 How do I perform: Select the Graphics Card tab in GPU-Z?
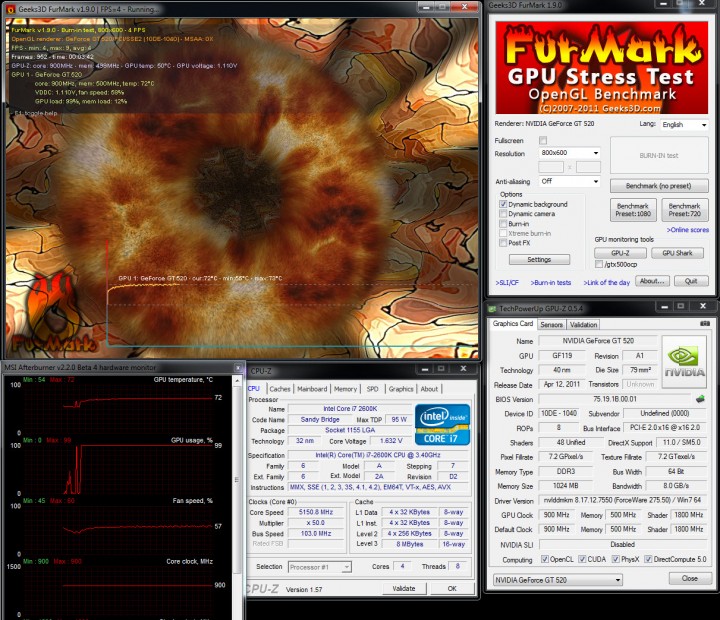513,324
